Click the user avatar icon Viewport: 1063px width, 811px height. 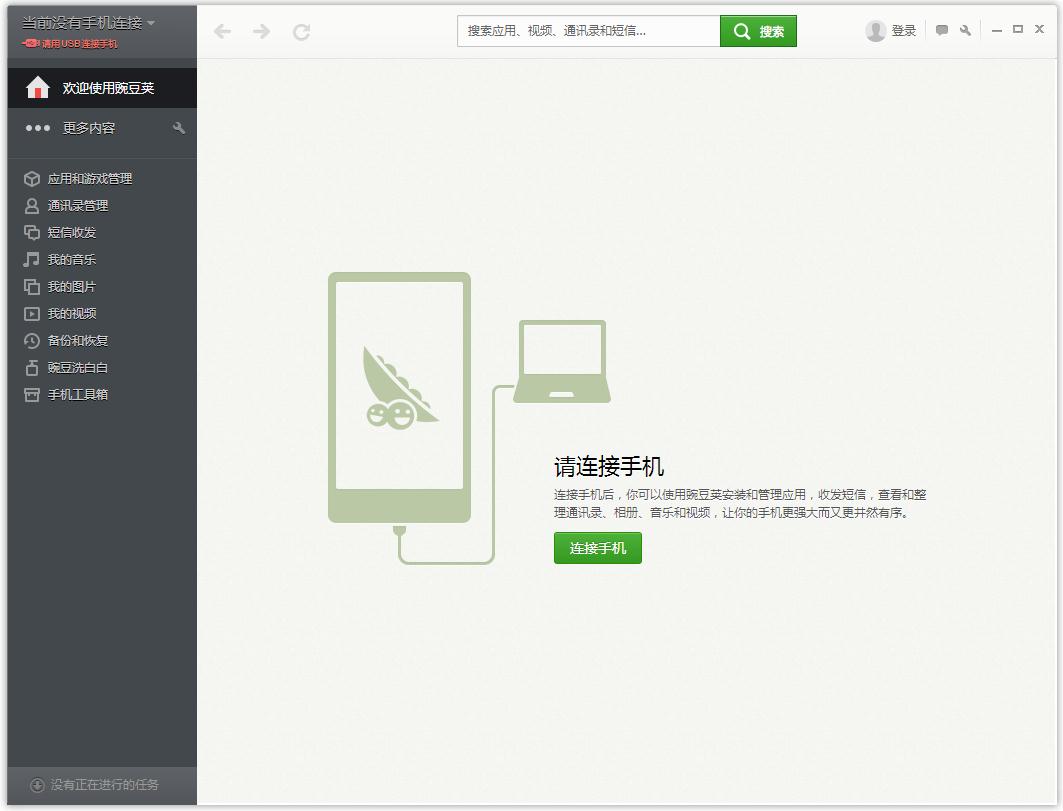pyautogui.click(x=875, y=31)
